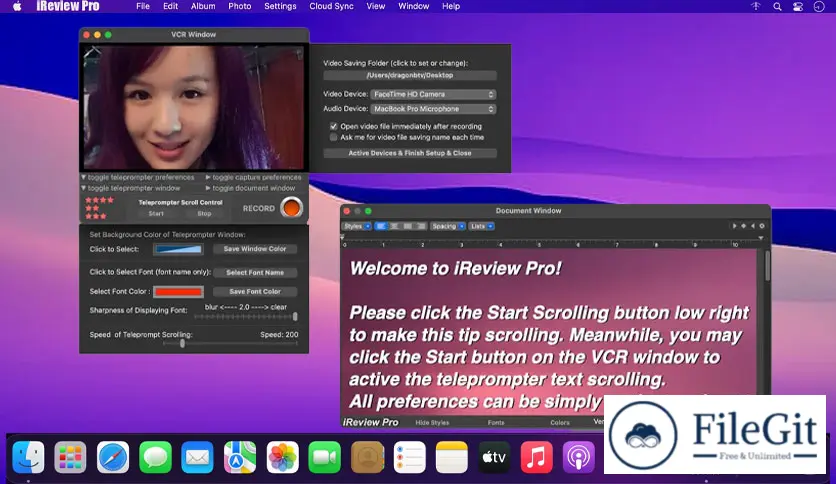The height and width of the screenshot is (484, 836).
Task: Click Active Devices & Finish Setup & Close
Action: [x=410, y=153]
